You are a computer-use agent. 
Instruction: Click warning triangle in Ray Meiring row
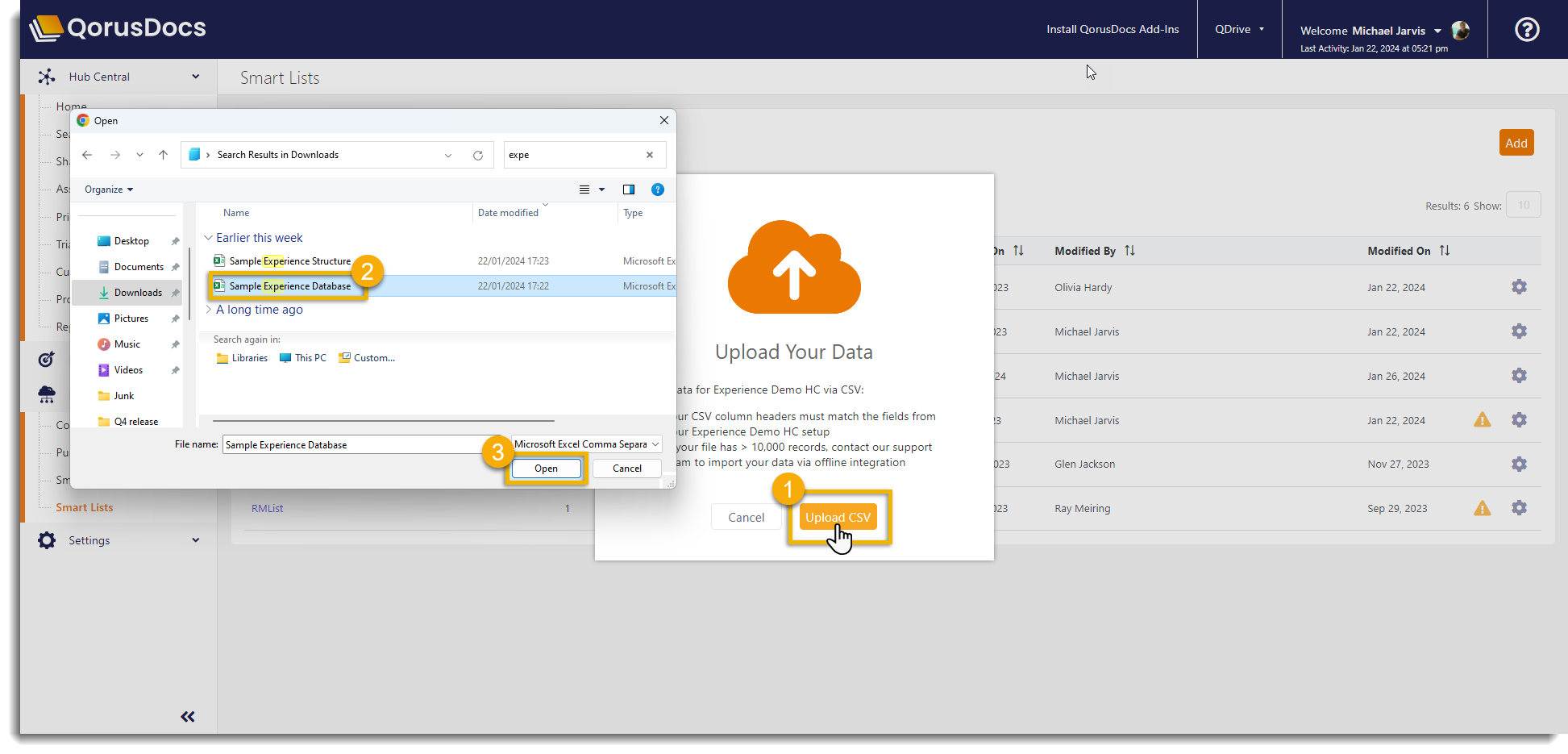click(x=1482, y=508)
